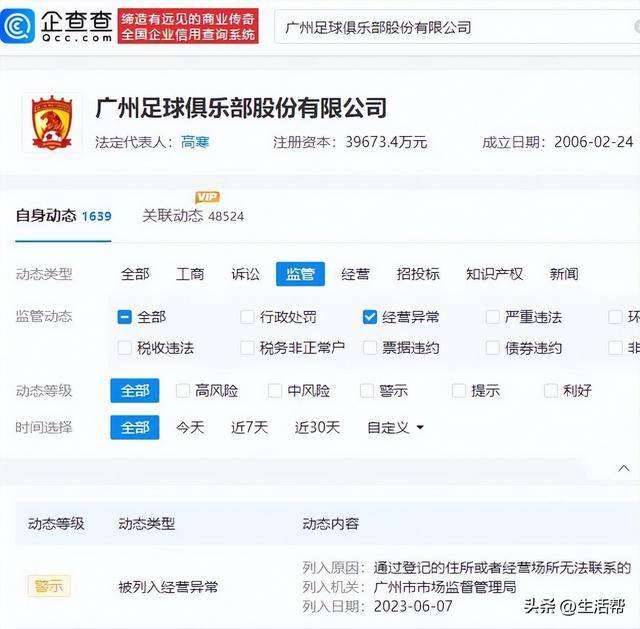Check the 警示 level checkbox

point(367,391)
